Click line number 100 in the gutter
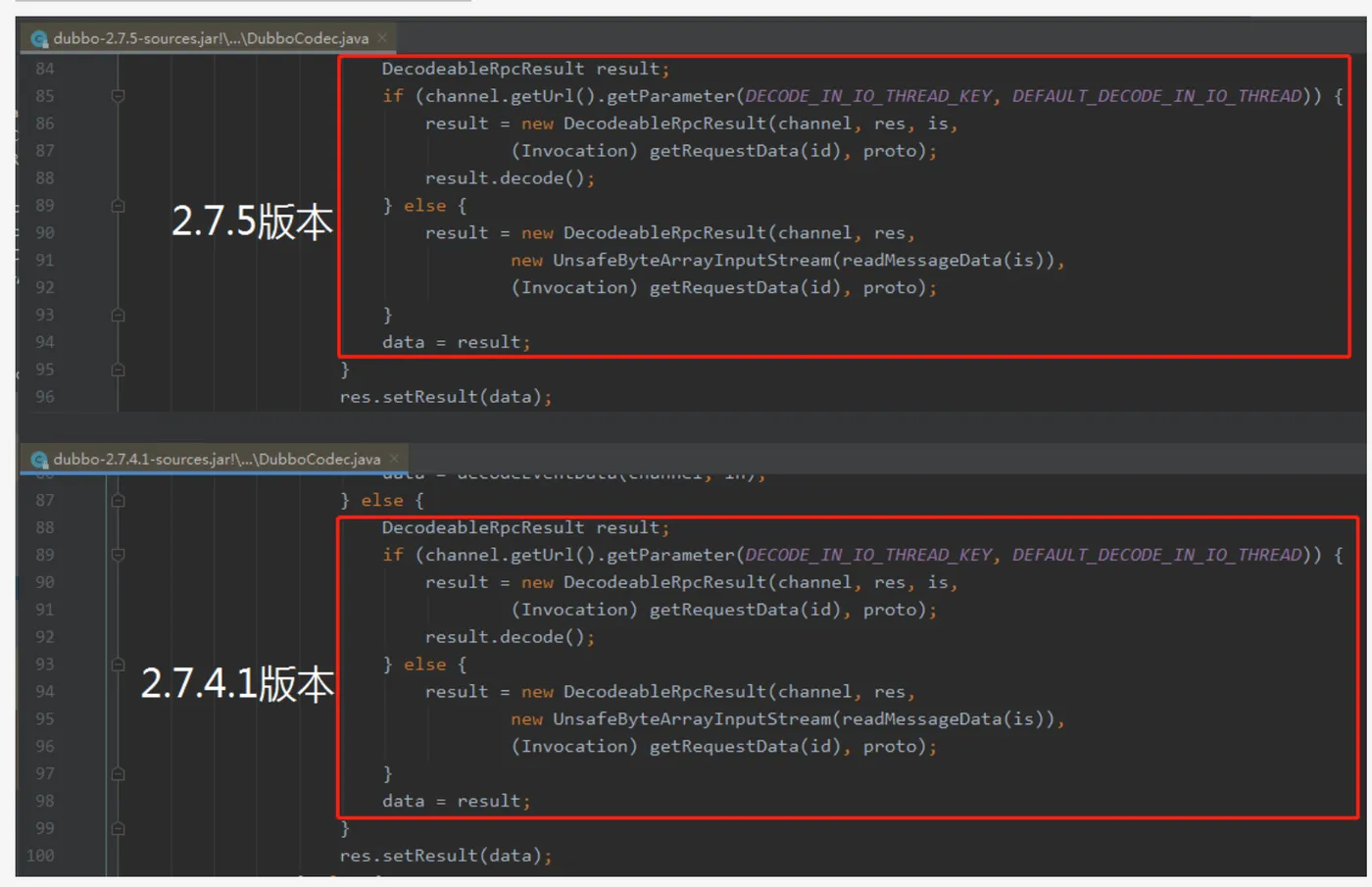 click(x=41, y=856)
